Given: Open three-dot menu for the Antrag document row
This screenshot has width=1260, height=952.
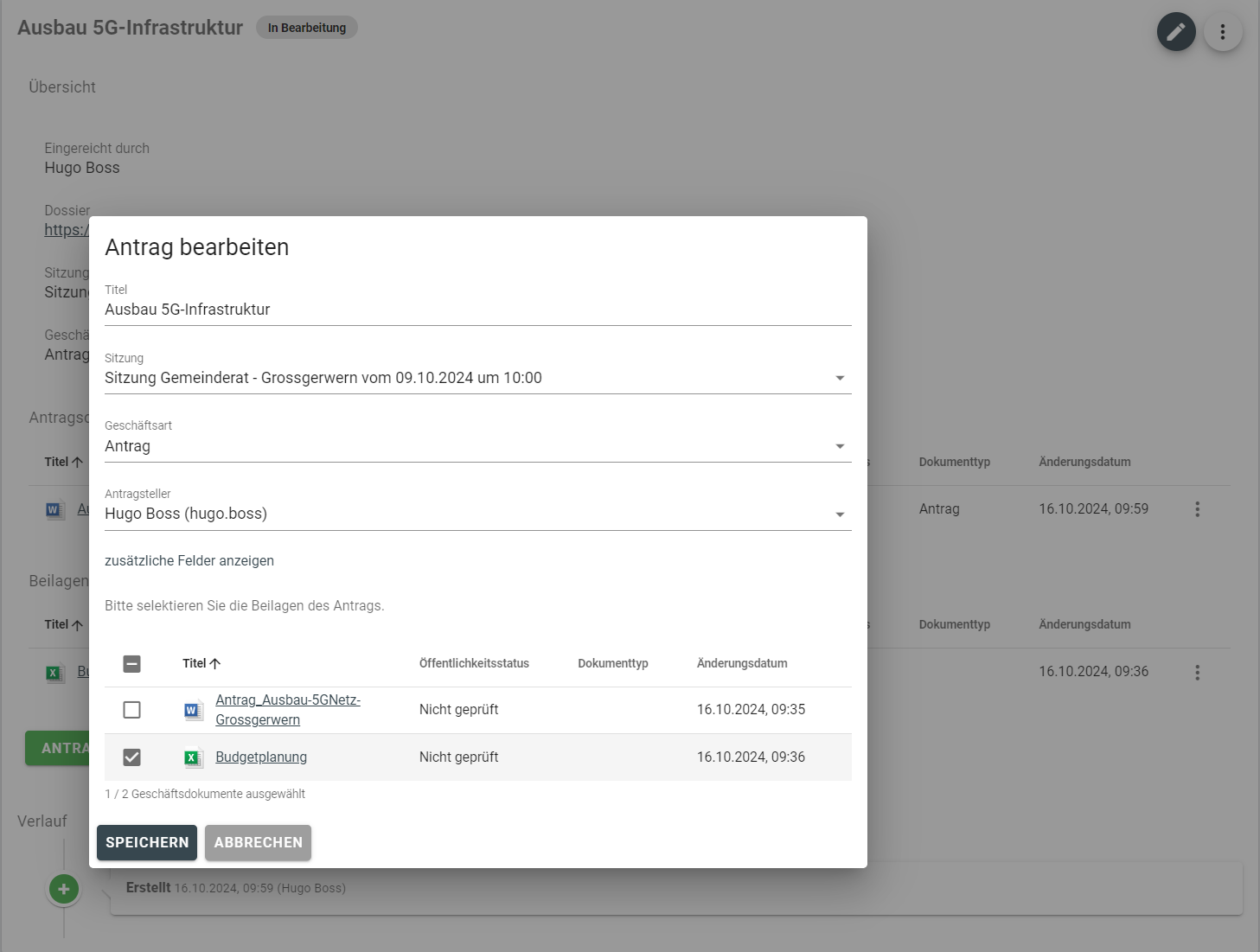Looking at the screenshot, I should [1197, 509].
